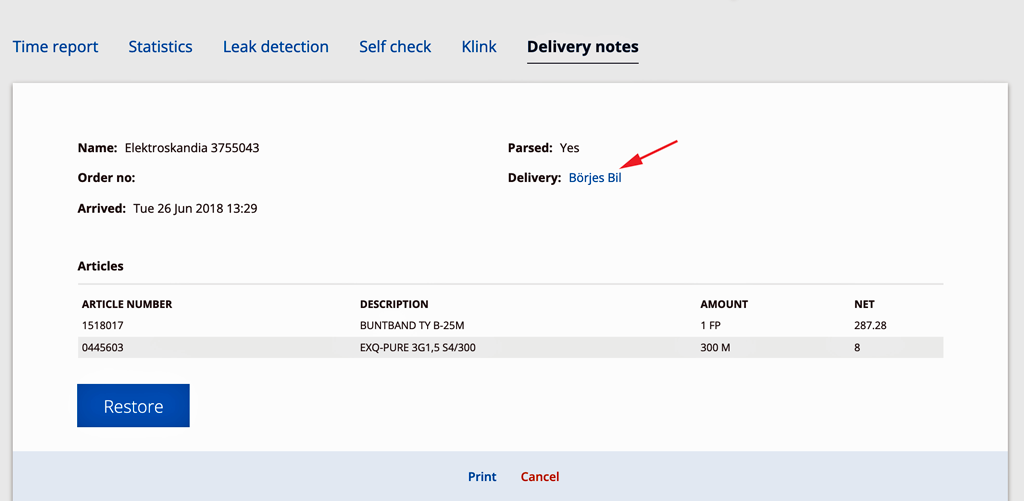Click the ARTICLE NUMBER column header

coord(127,304)
